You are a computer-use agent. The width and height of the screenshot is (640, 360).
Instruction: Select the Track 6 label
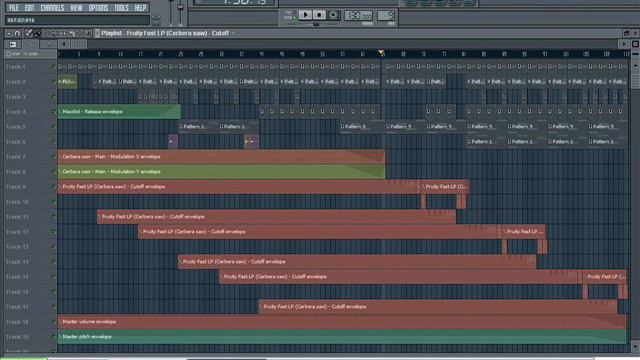[16, 142]
